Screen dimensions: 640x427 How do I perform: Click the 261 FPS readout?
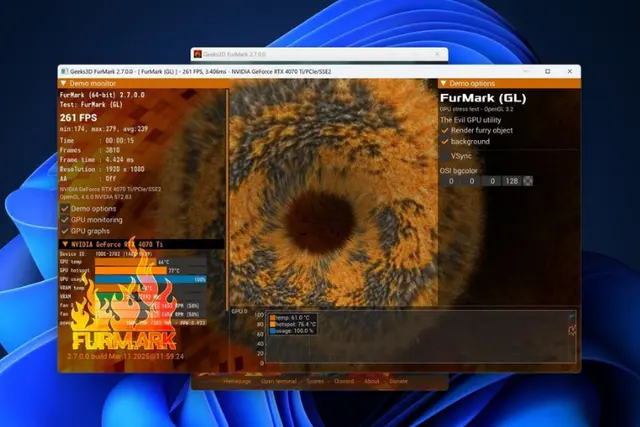coord(78,118)
